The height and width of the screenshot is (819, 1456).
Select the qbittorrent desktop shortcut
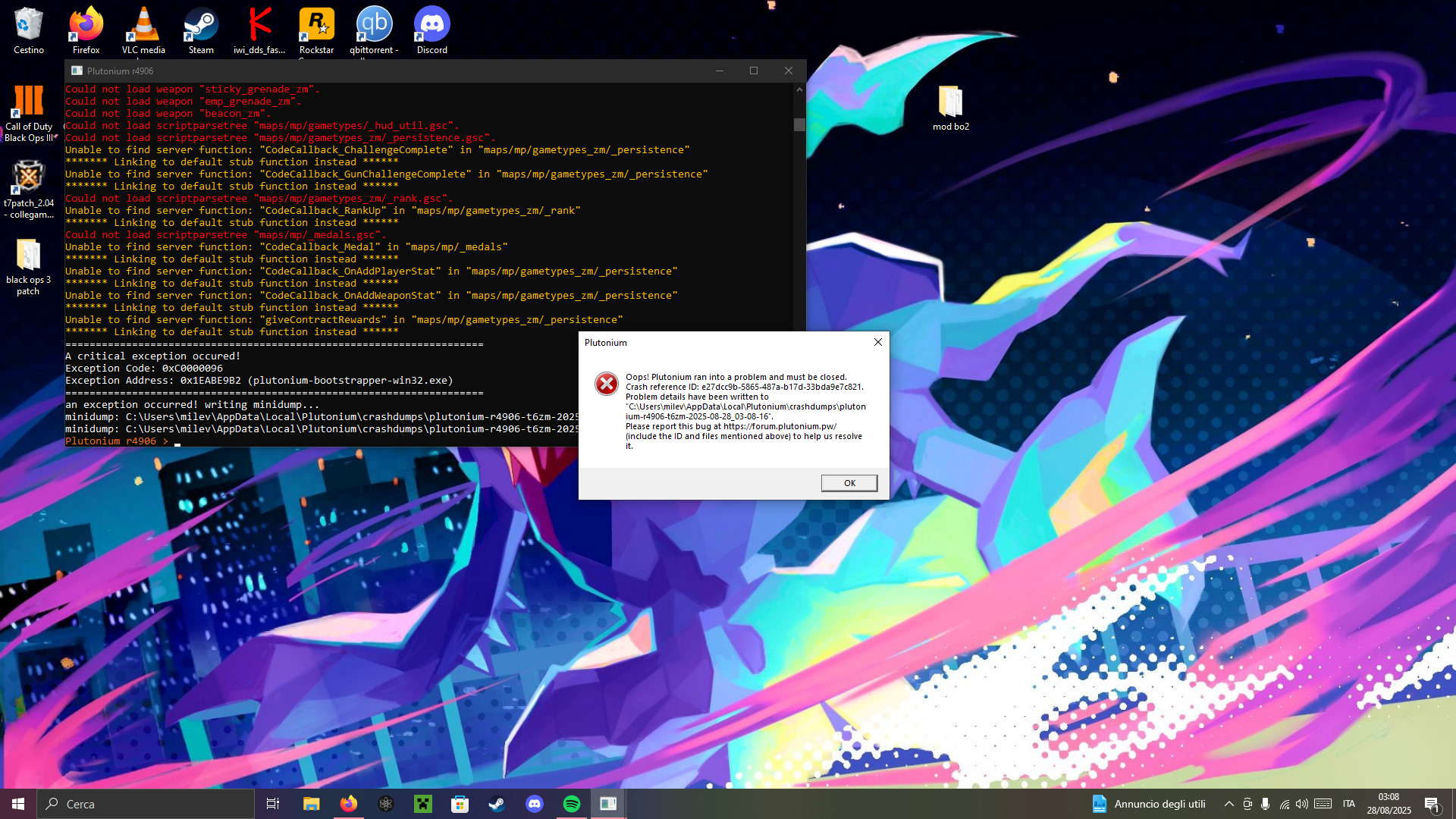(374, 30)
